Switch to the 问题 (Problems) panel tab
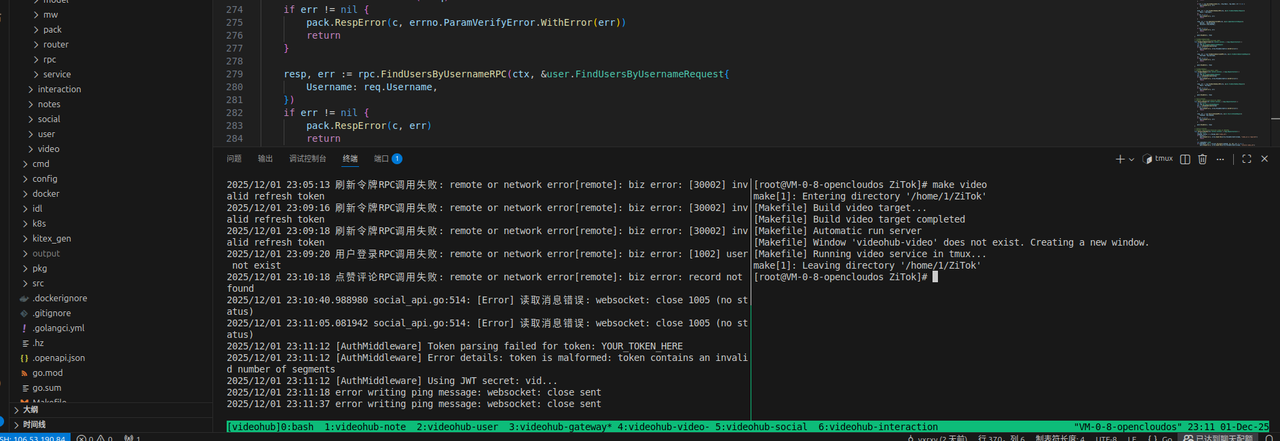 (x=234, y=159)
